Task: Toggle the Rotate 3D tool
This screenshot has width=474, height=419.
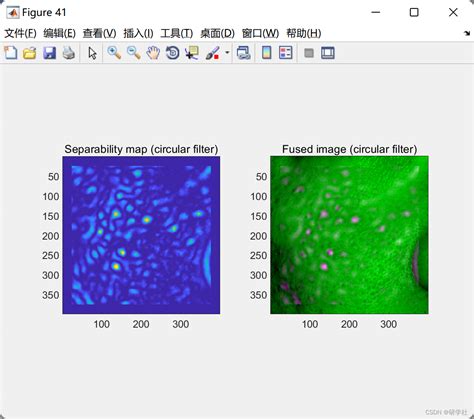Action: click(x=172, y=53)
